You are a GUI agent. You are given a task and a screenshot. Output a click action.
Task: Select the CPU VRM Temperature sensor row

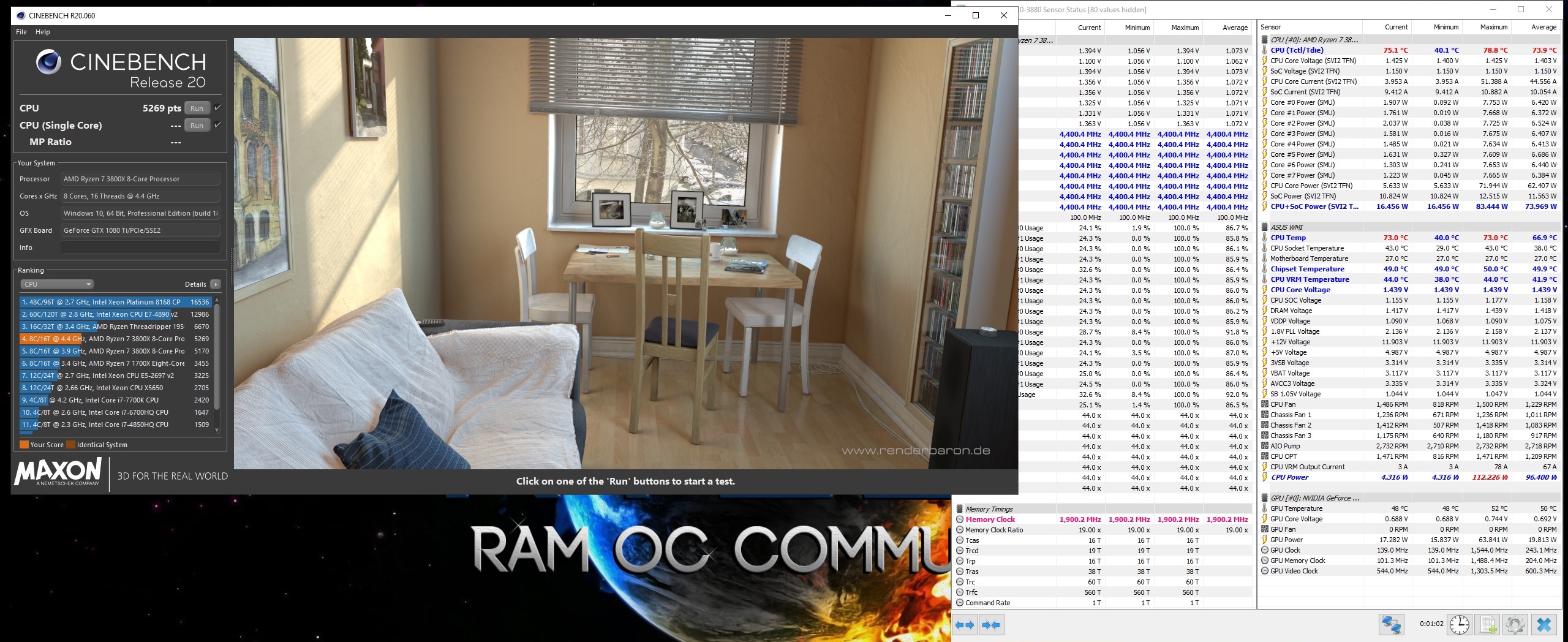1409,279
